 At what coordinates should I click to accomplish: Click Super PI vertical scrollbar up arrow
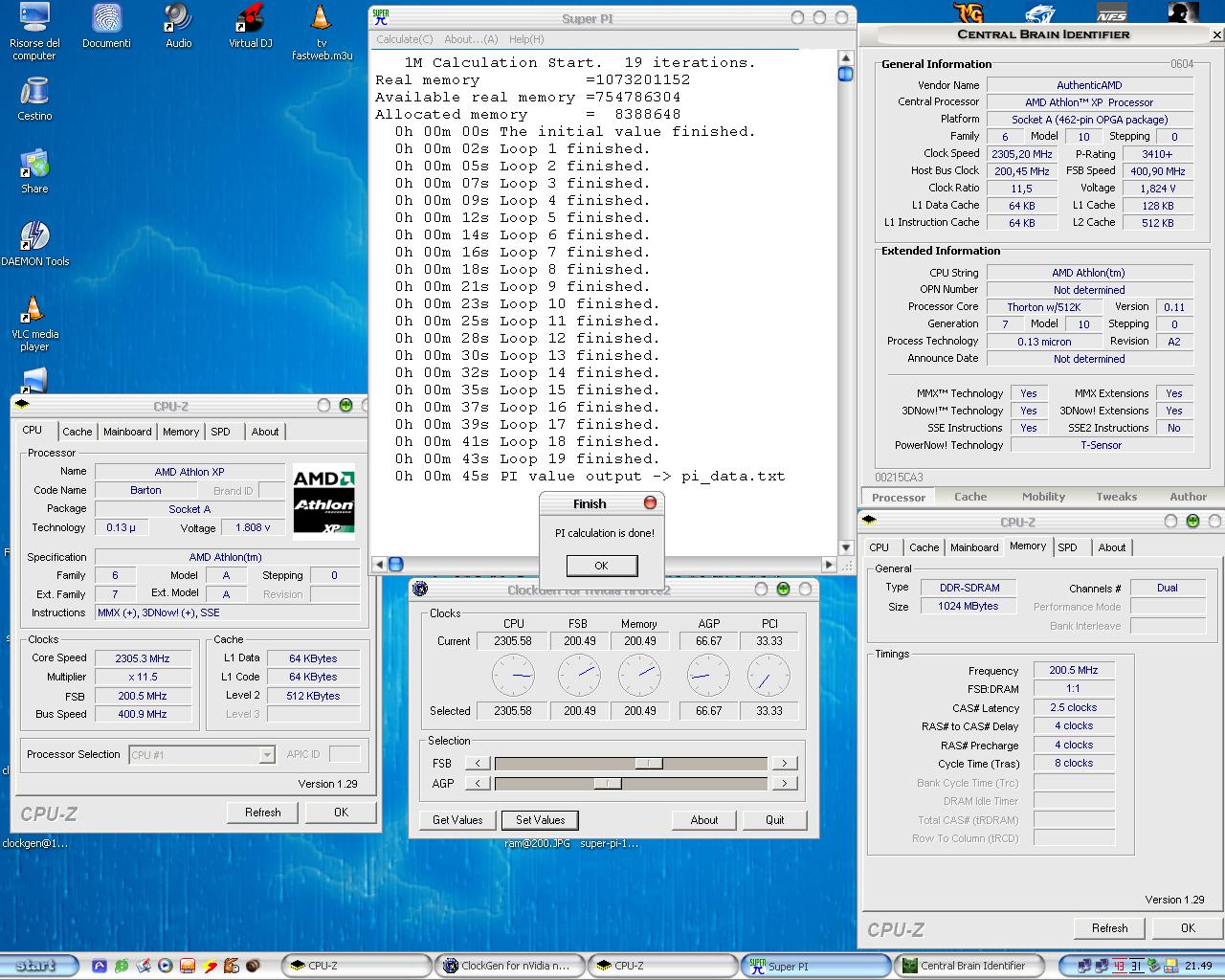coord(846,57)
